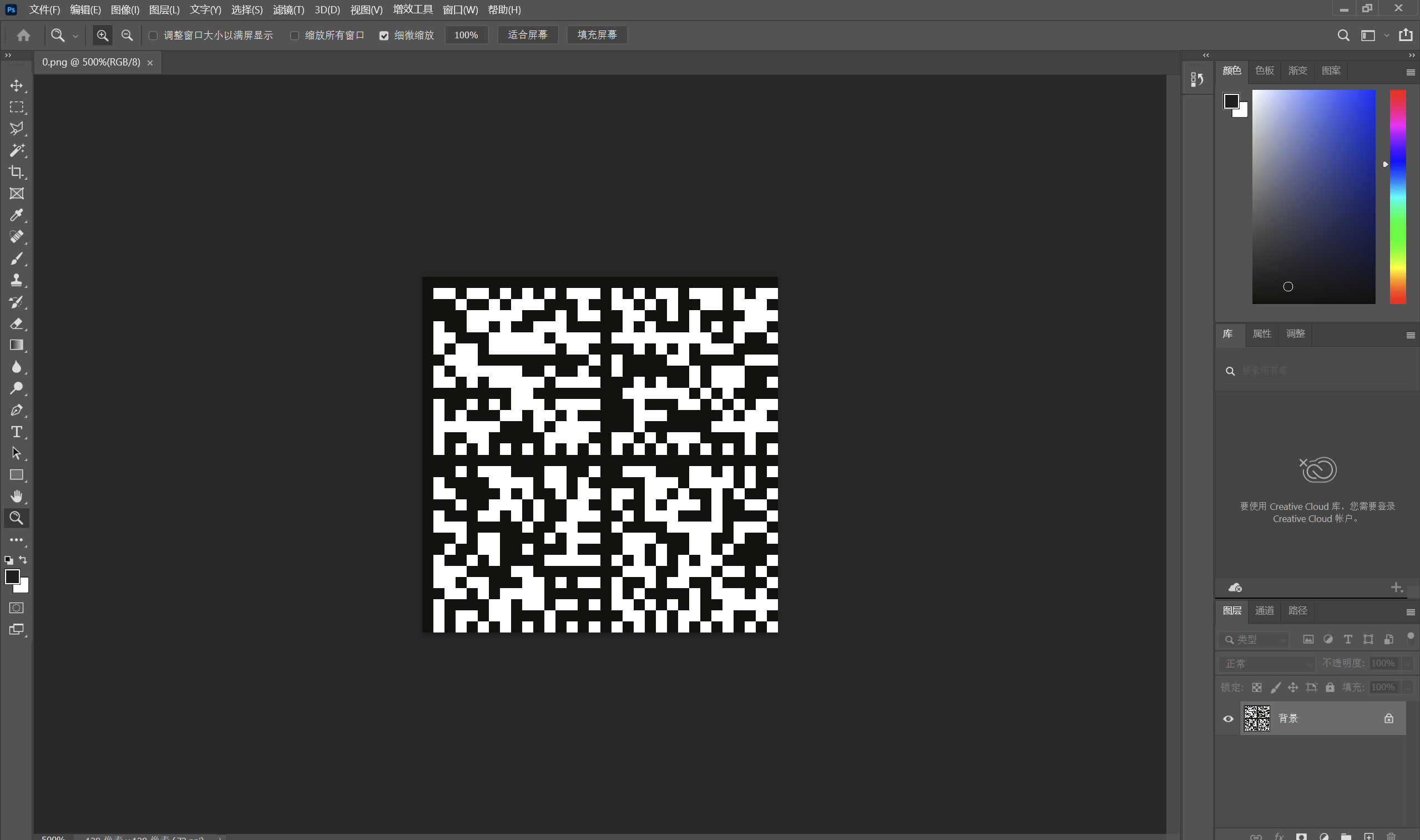Open the Layers panel flyout menu
The height and width of the screenshot is (840, 1420).
1411,613
